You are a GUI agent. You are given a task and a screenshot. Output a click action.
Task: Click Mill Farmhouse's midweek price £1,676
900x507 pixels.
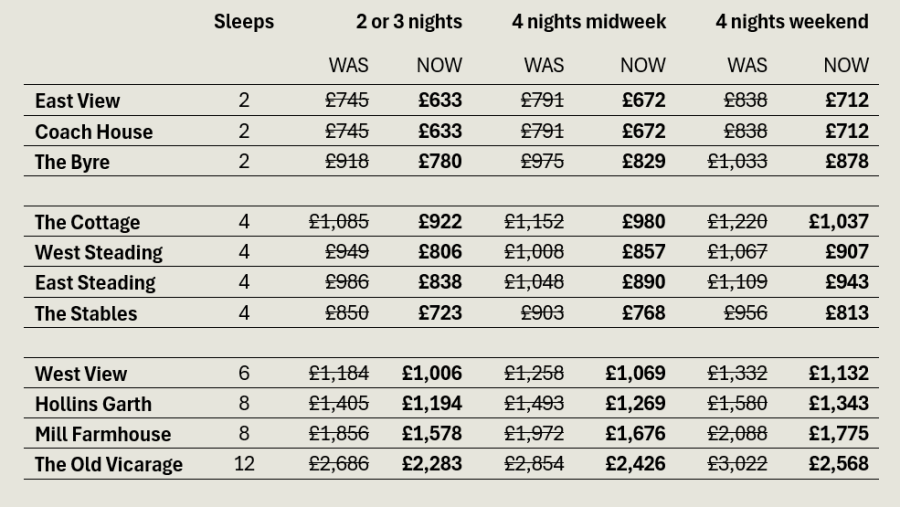click(635, 434)
